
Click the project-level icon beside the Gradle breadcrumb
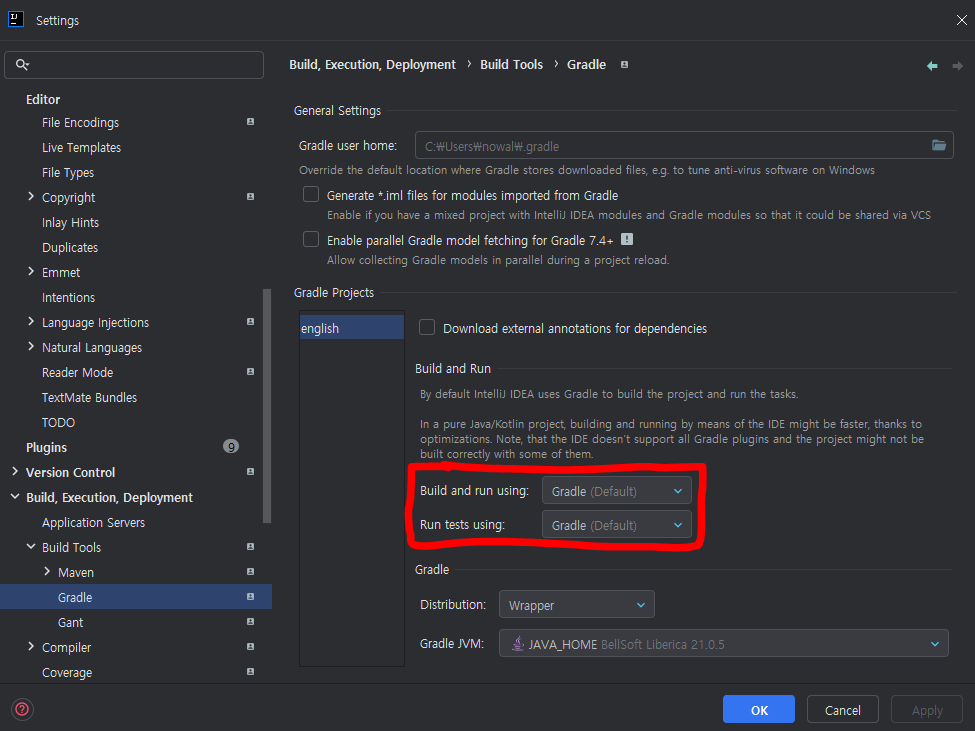tap(624, 65)
